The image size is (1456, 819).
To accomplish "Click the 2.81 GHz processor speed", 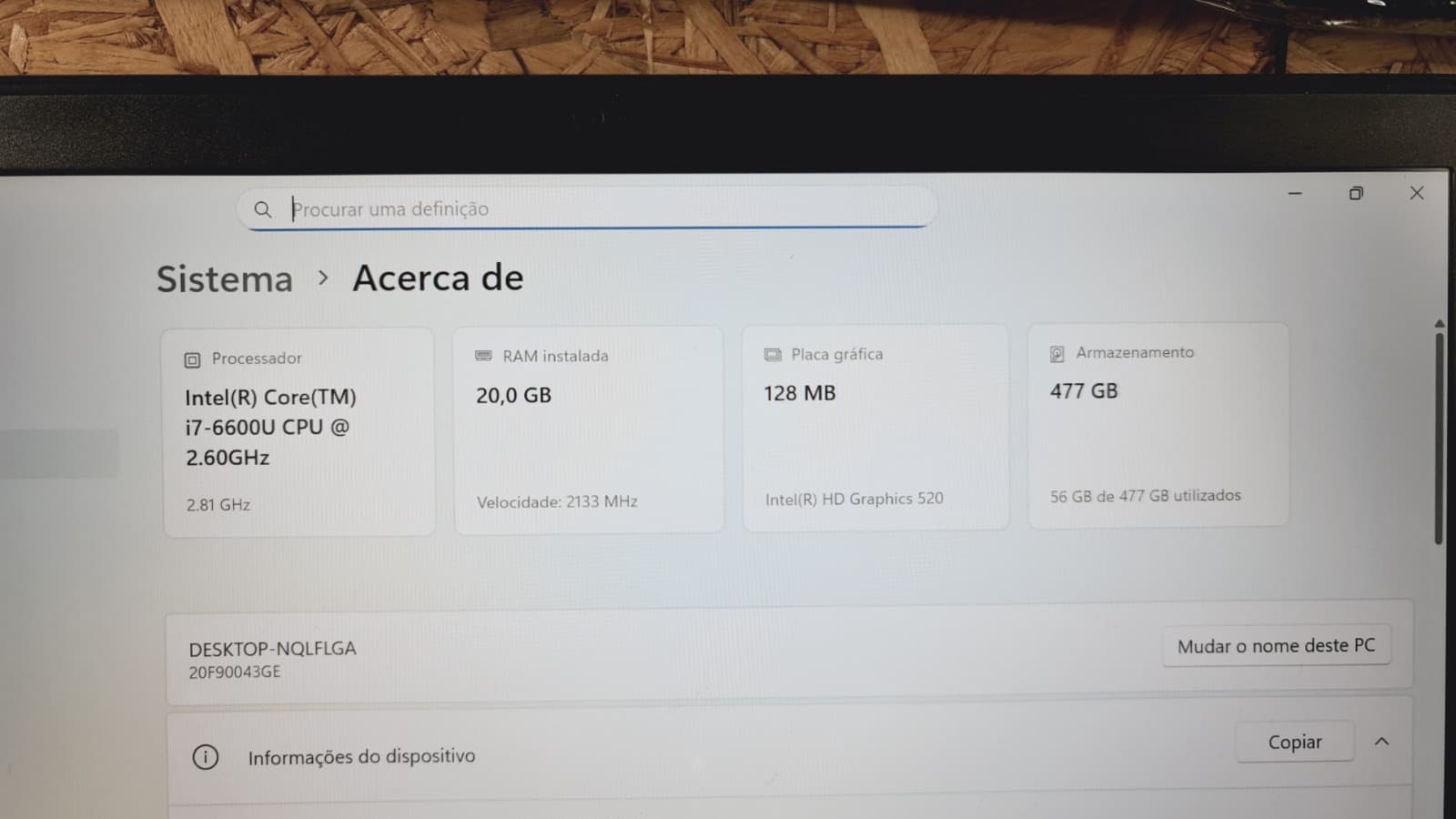I will coord(218,504).
